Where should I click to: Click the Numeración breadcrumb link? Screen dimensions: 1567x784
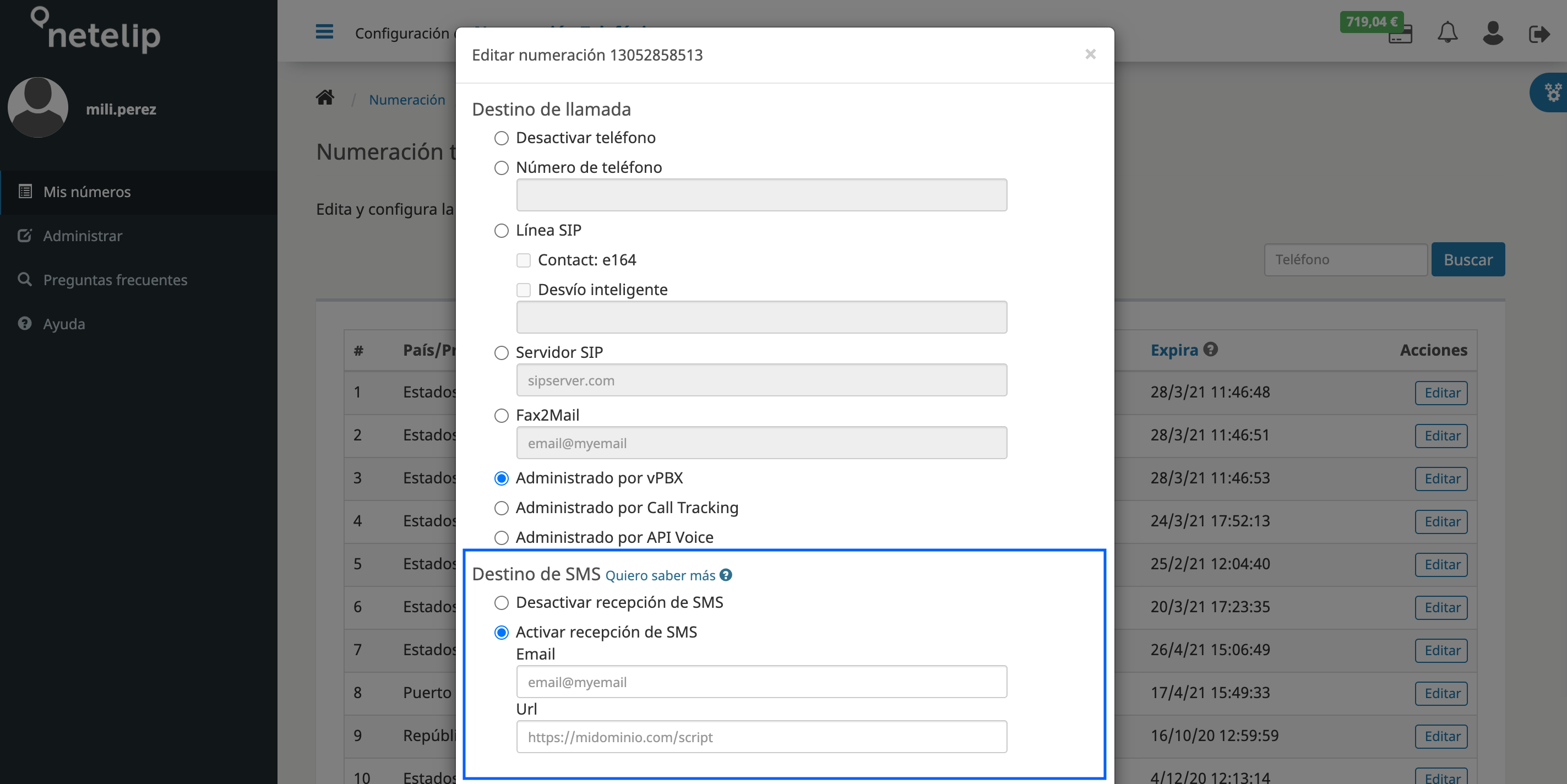407,99
